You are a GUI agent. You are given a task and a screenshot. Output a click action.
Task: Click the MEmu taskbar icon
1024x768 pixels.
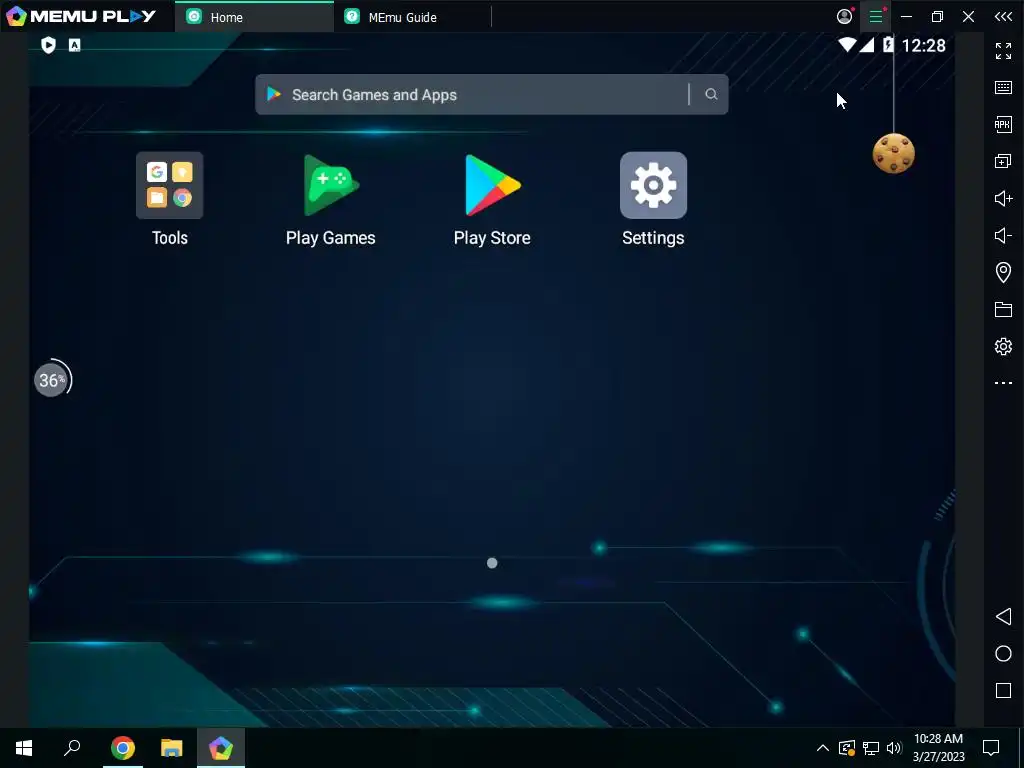(221, 748)
